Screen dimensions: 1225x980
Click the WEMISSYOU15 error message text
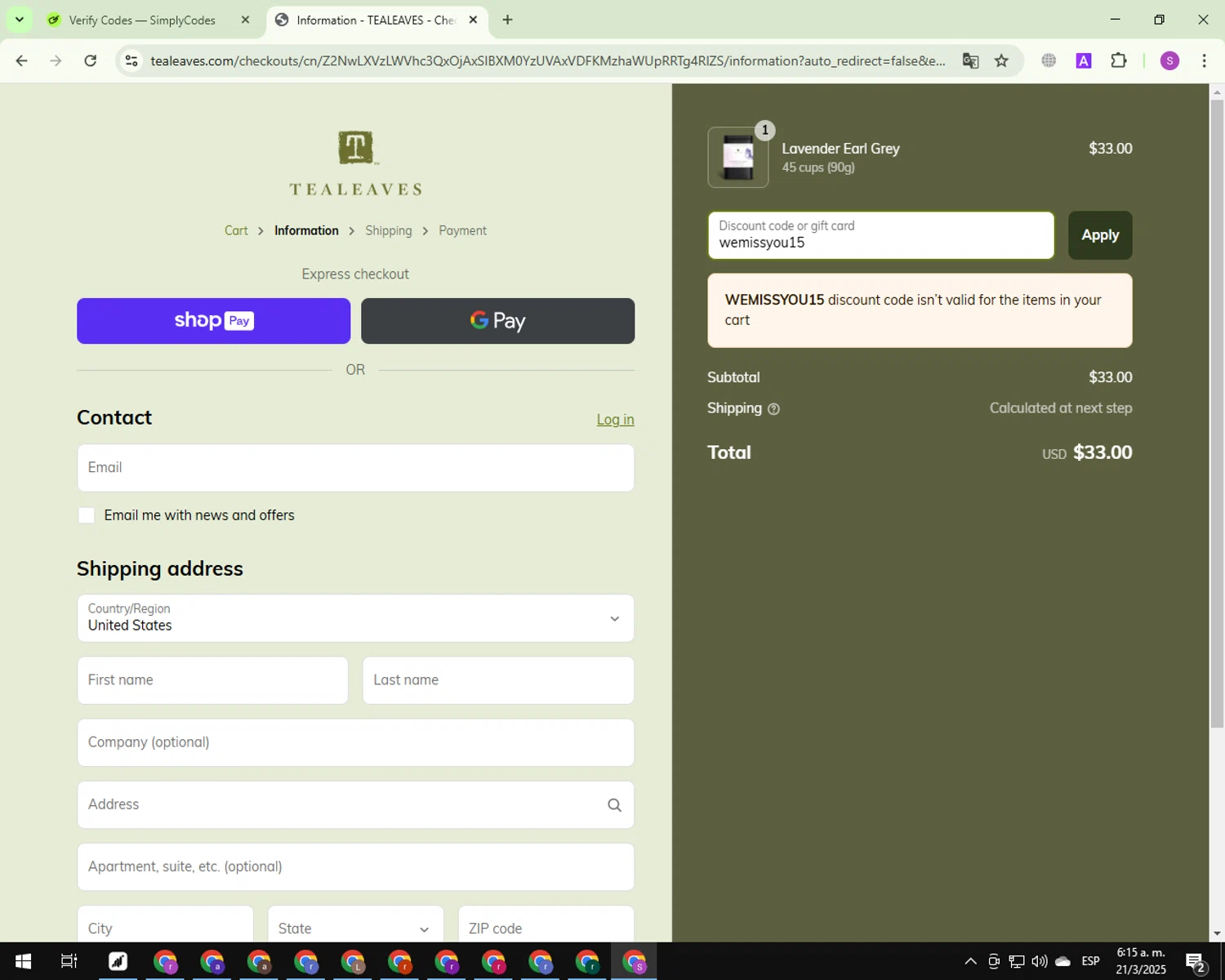[x=913, y=310]
